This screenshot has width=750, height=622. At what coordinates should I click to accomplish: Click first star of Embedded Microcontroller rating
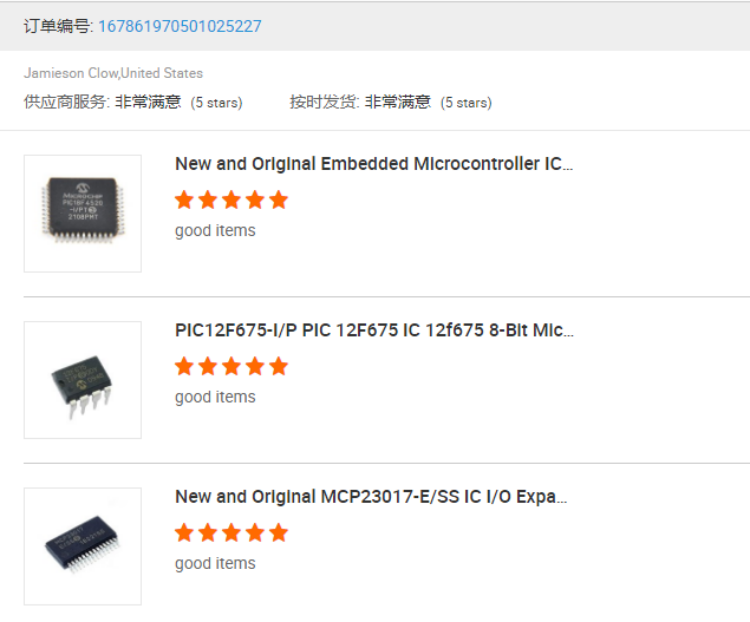tap(184, 200)
